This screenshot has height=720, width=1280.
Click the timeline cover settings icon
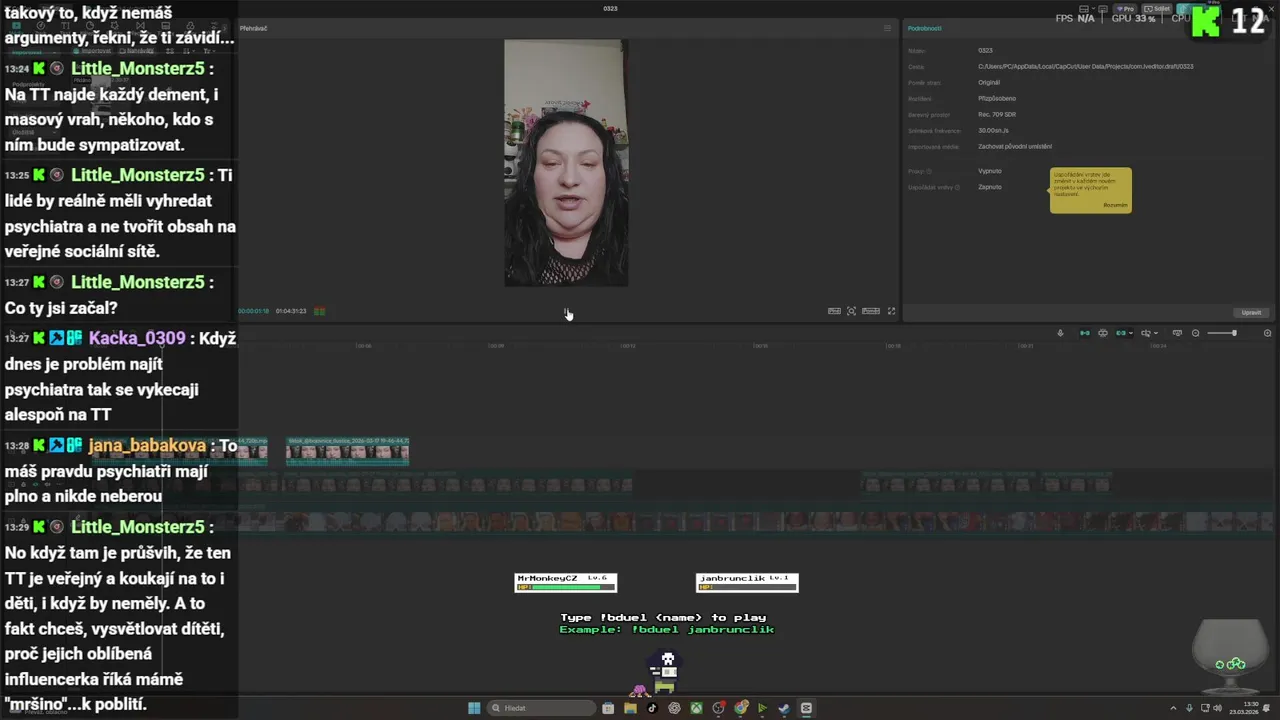[1177, 333]
